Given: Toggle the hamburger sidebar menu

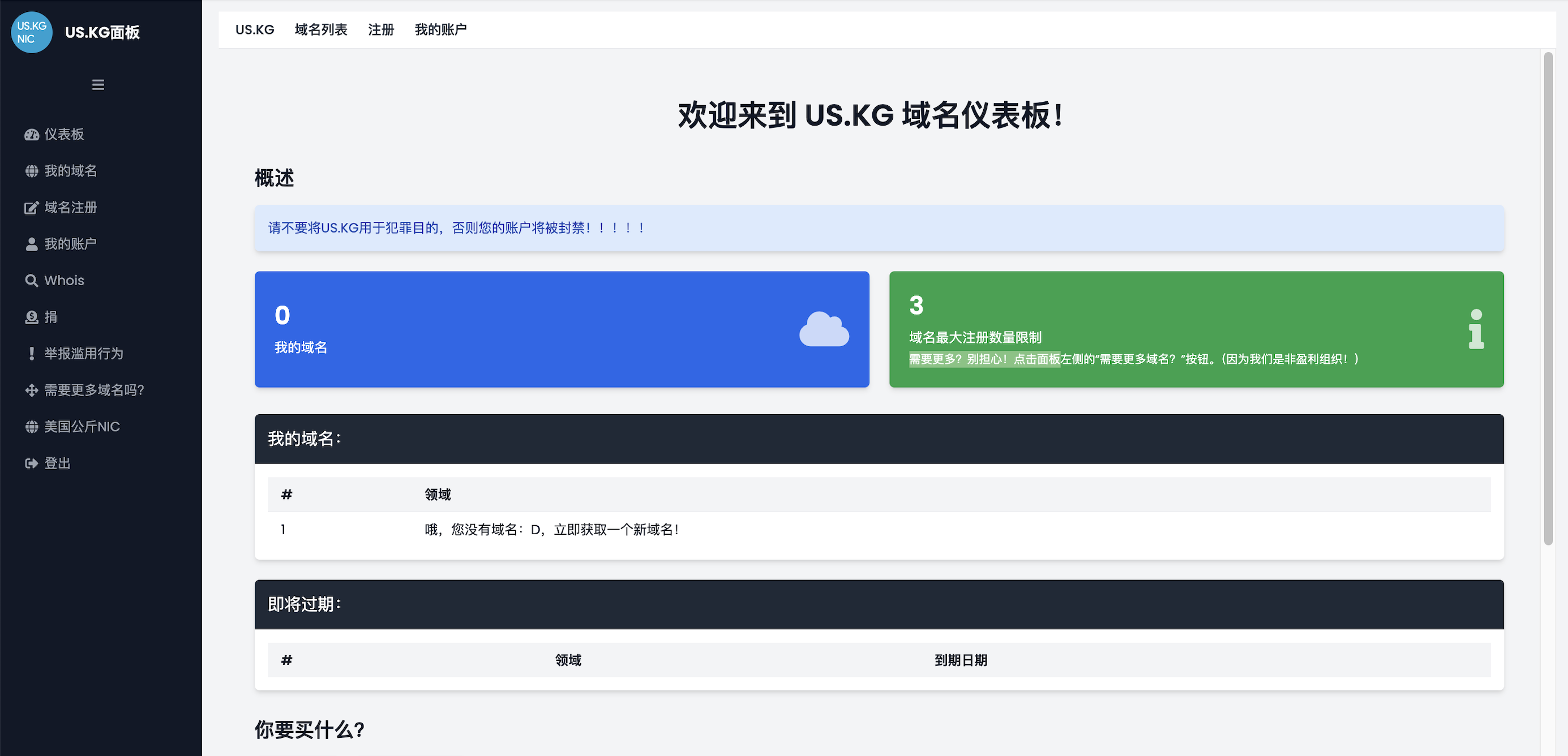Looking at the screenshot, I should pyautogui.click(x=98, y=85).
